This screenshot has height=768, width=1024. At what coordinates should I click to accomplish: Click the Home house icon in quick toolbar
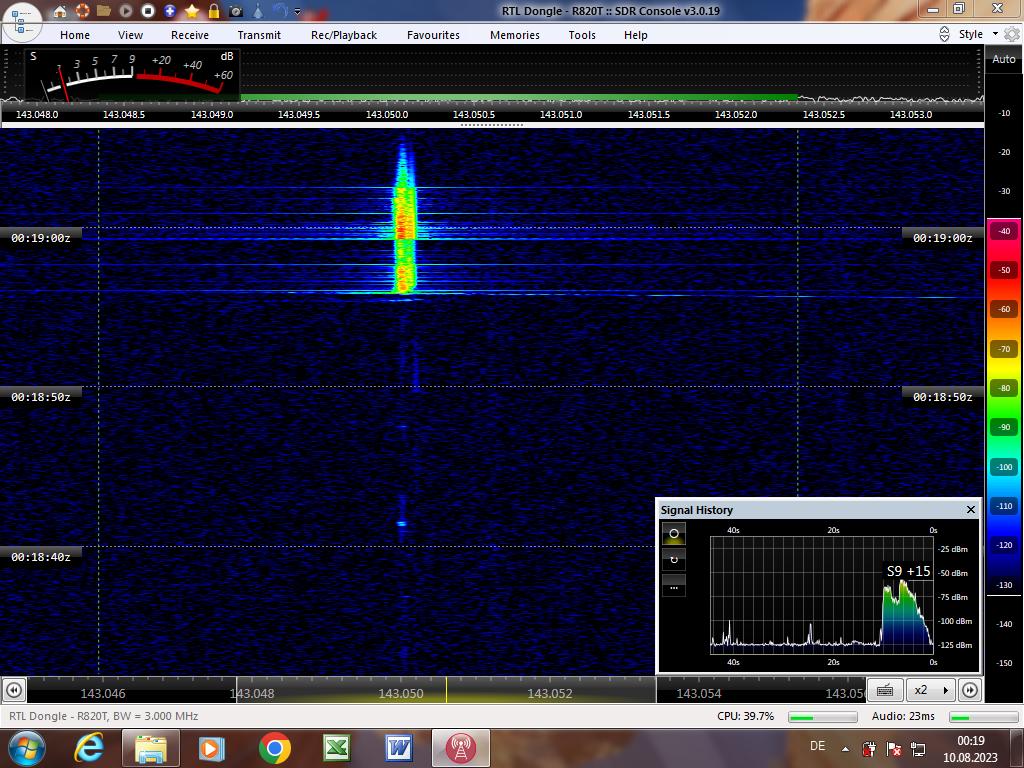click(59, 10)
